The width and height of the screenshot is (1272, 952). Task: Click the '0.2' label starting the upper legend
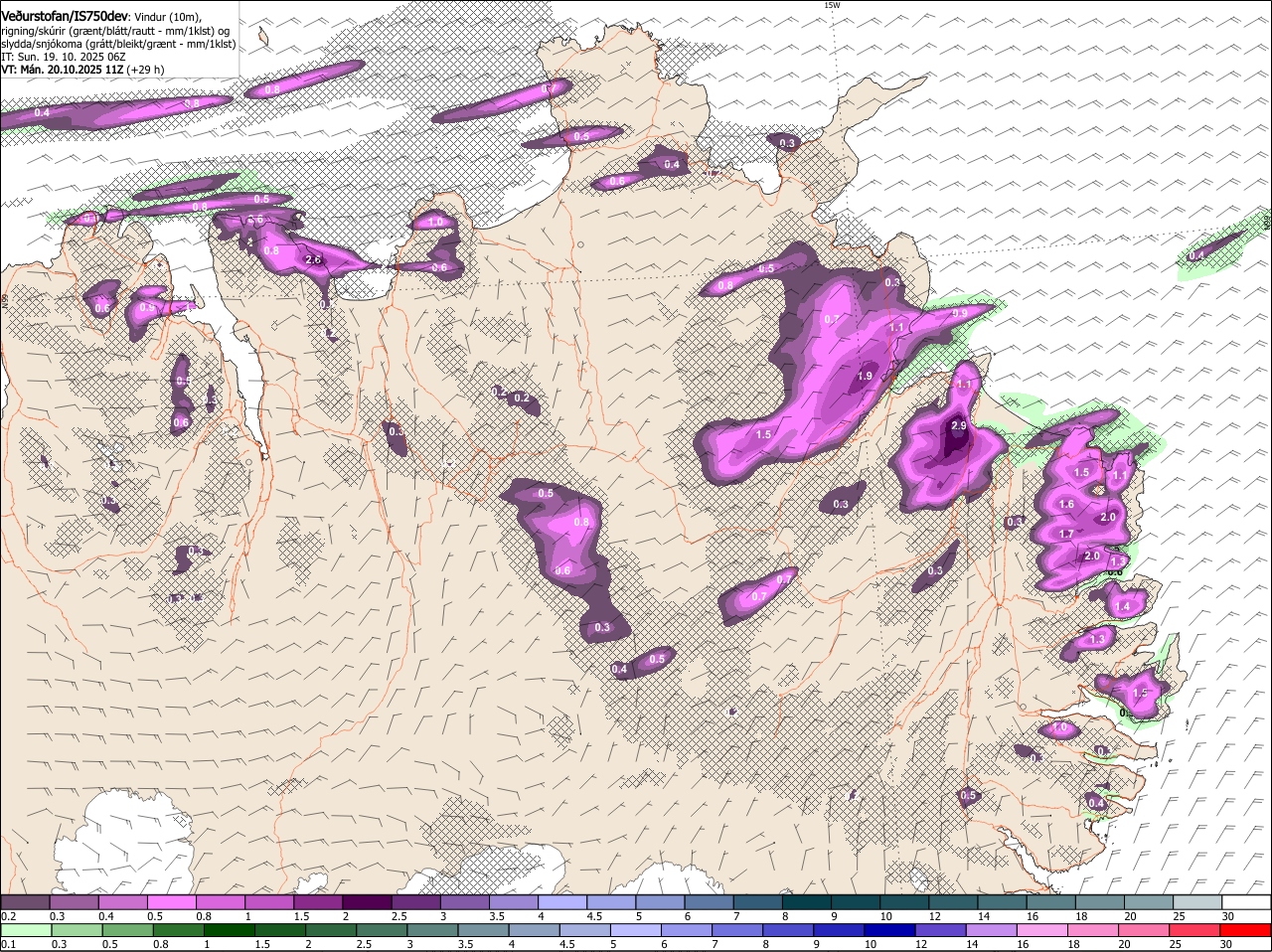point(8,915)
